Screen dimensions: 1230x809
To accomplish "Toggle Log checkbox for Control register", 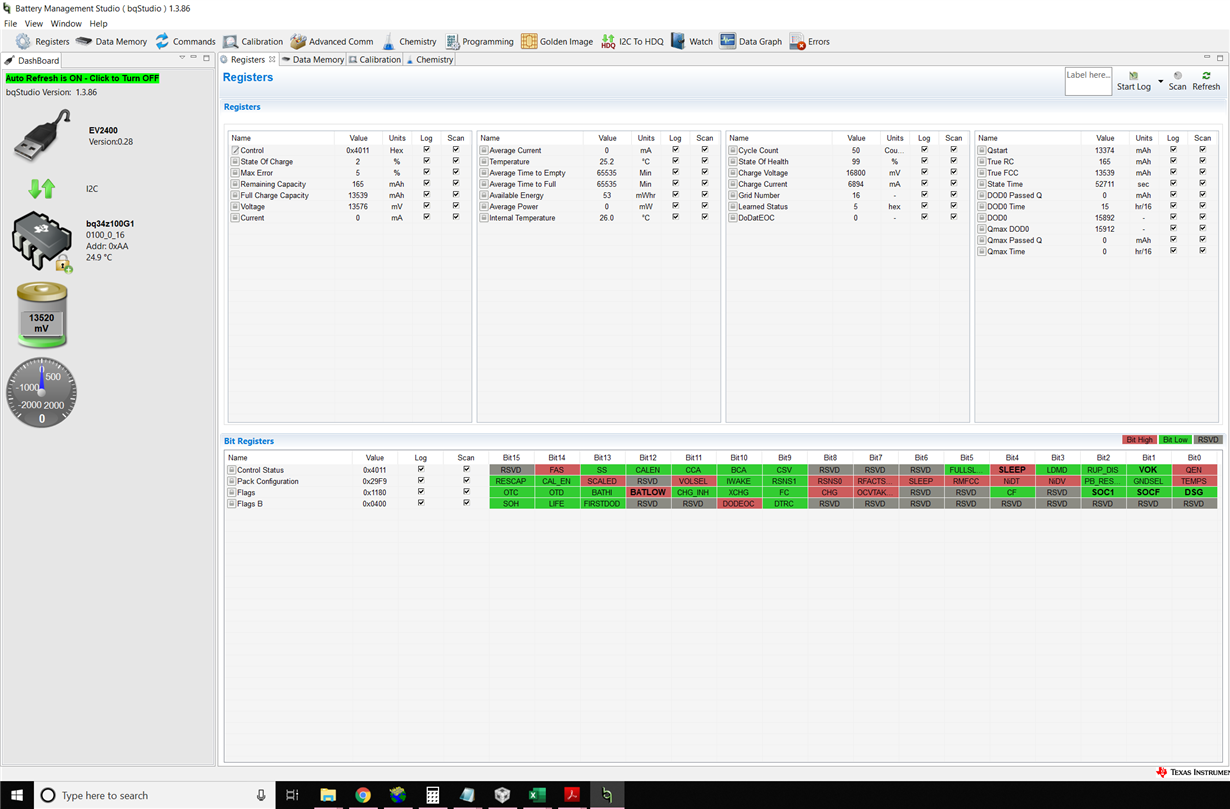I will click(426, 150).
